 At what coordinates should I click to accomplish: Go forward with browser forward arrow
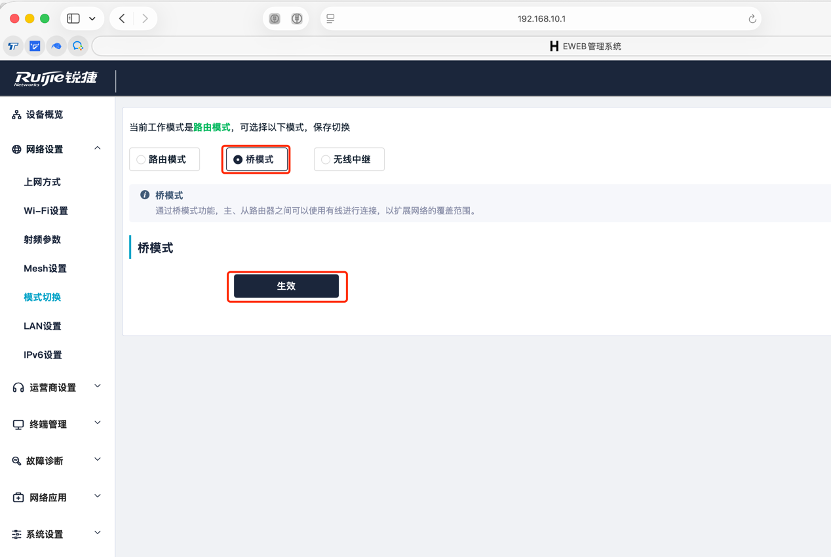click(x=145, y=19)
